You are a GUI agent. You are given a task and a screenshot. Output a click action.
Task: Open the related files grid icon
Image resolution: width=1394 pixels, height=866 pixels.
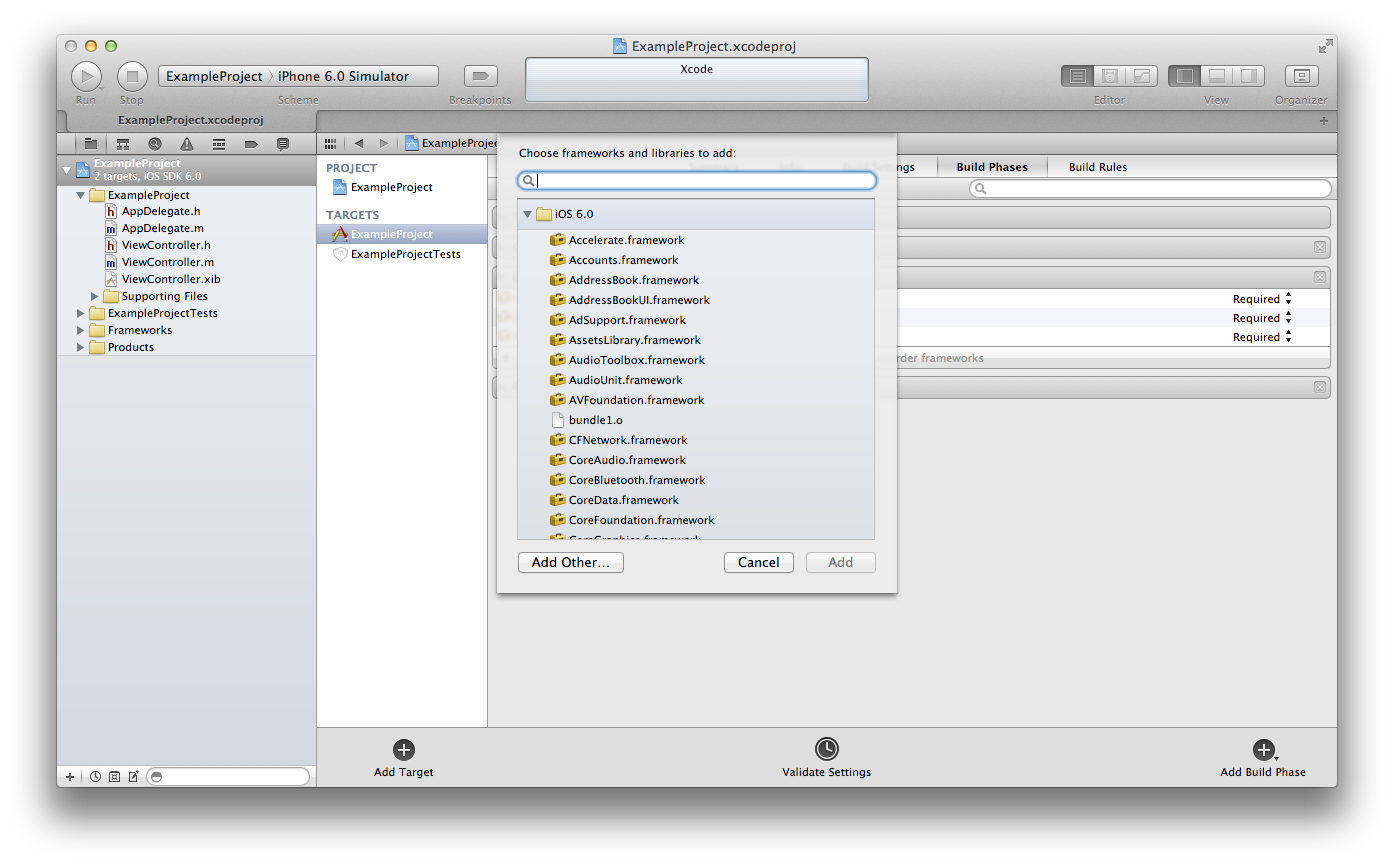coord(331,143)
